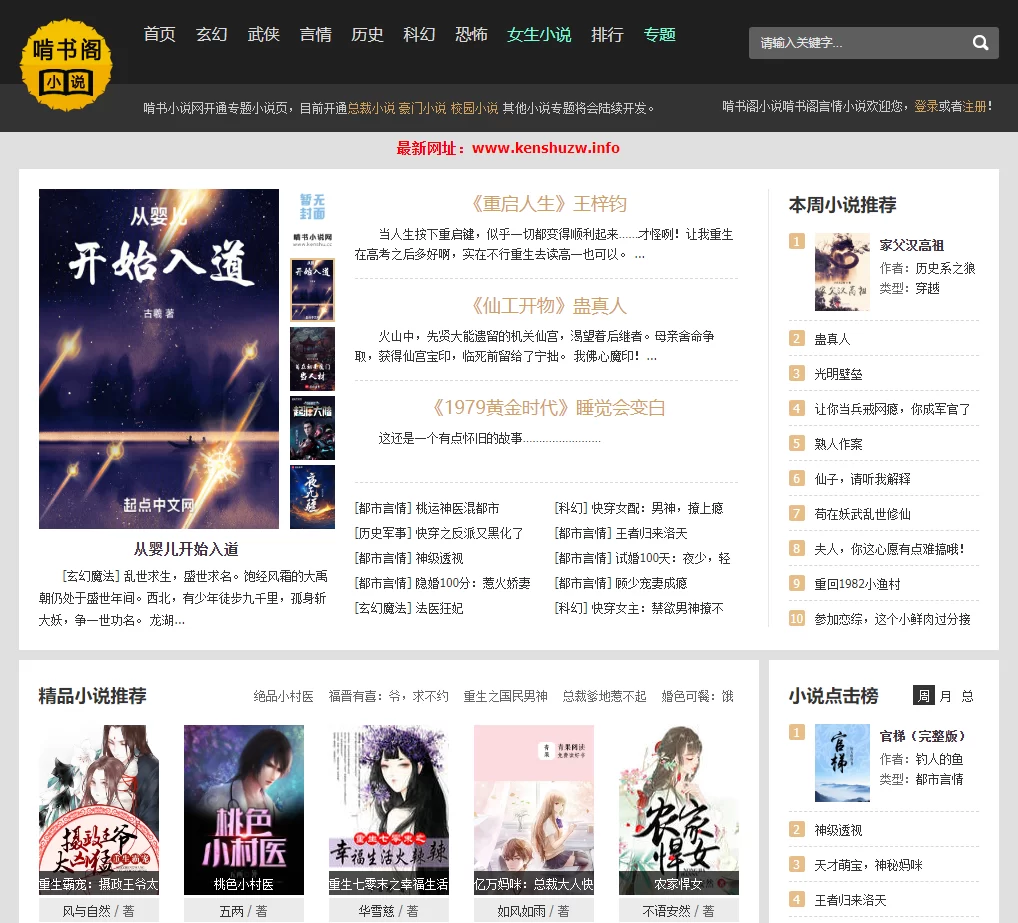Viewport: 1018px width, 923px height.
Task: Open 光明壁垒 in weekly recommendations
Action: (838, 374)
